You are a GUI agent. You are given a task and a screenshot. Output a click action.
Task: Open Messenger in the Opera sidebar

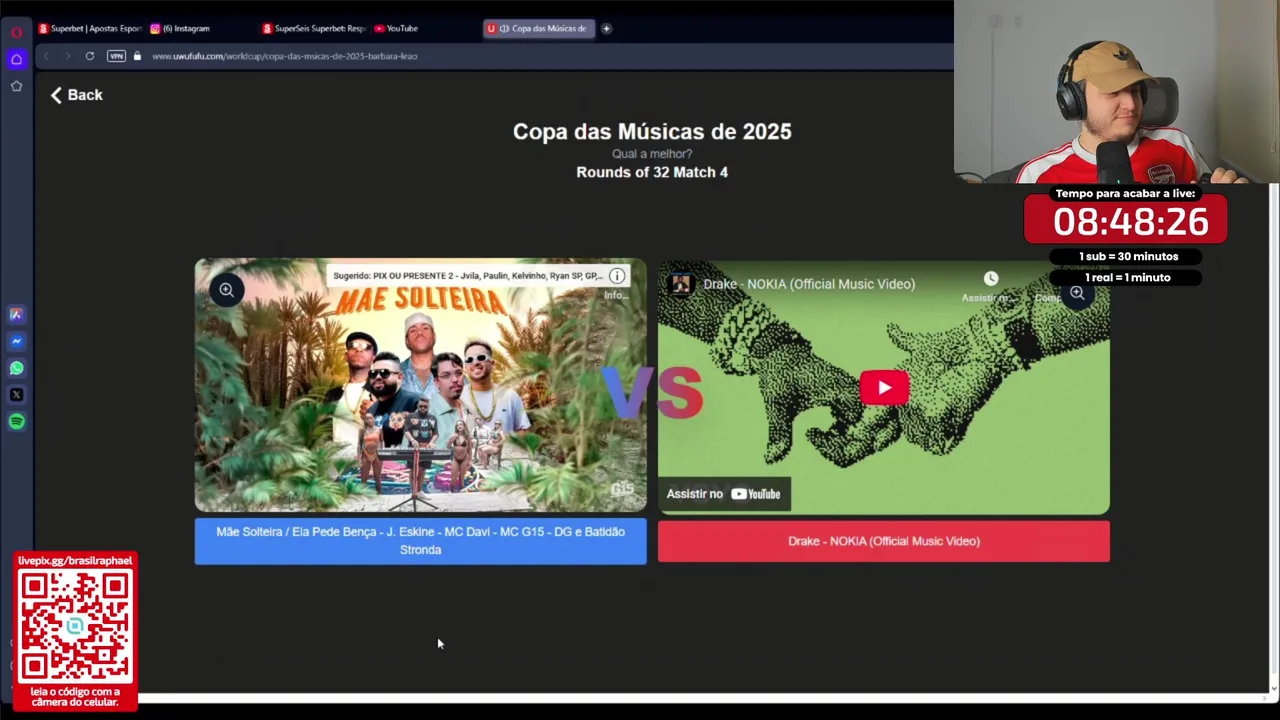[16, 341]
